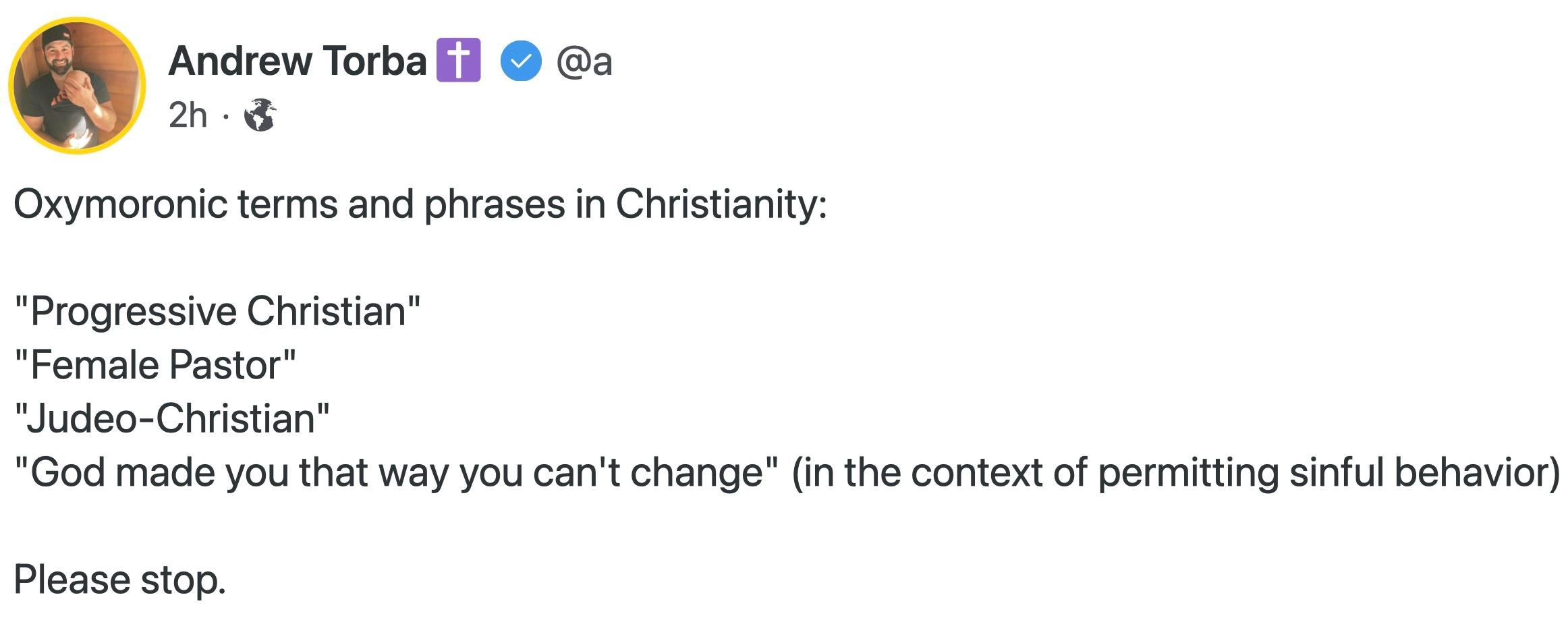The image size is (1568, 618).
Task: Click the "2h" post timestamp
Action: coord(188,115)
